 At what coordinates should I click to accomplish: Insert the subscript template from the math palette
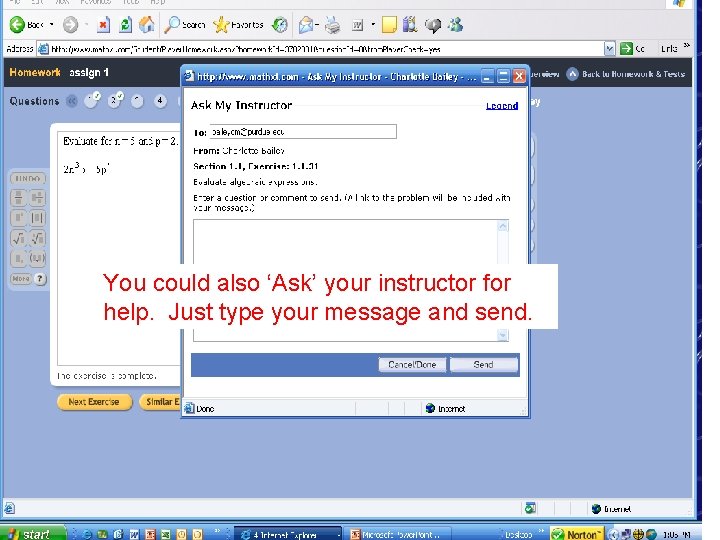click(18, 258)
